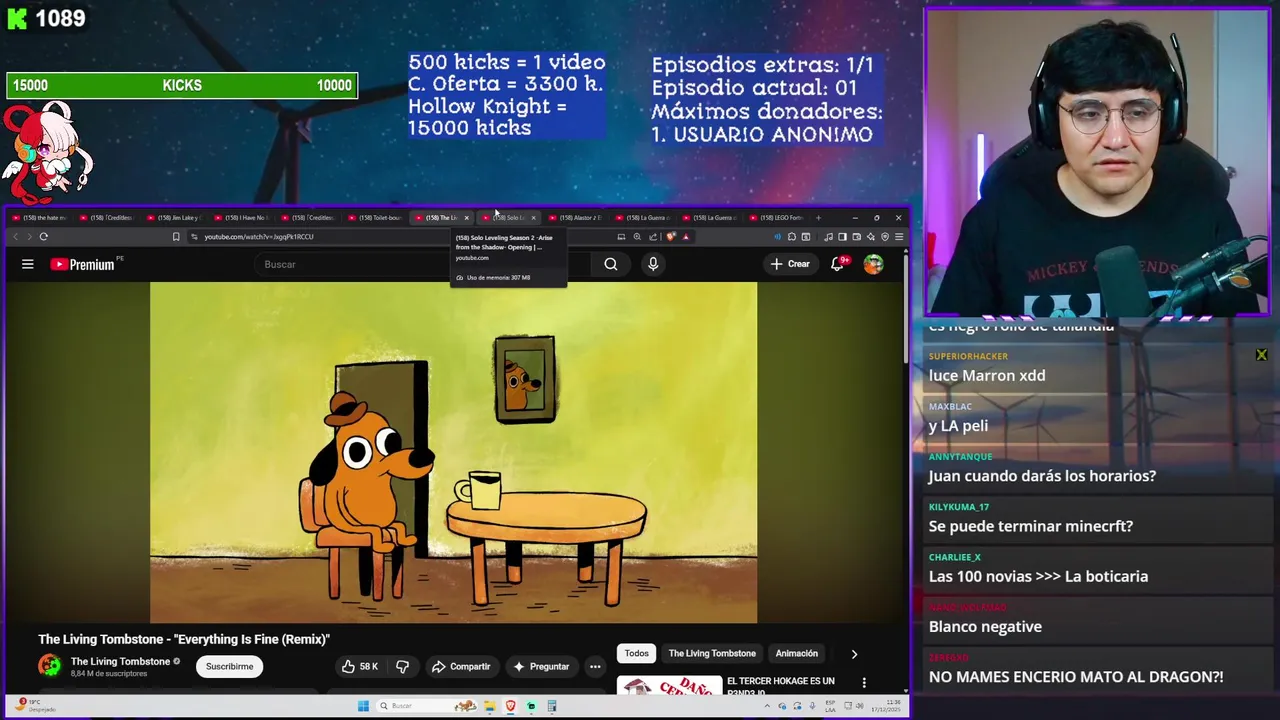Click chat message 'Blanco negative'

coord(985,627)
